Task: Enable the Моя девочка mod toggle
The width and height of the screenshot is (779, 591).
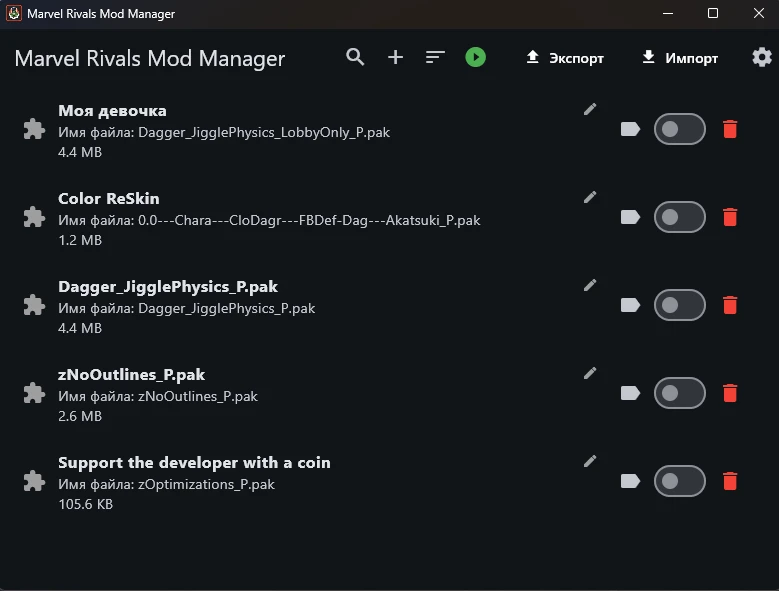Action: coord(679,129)
